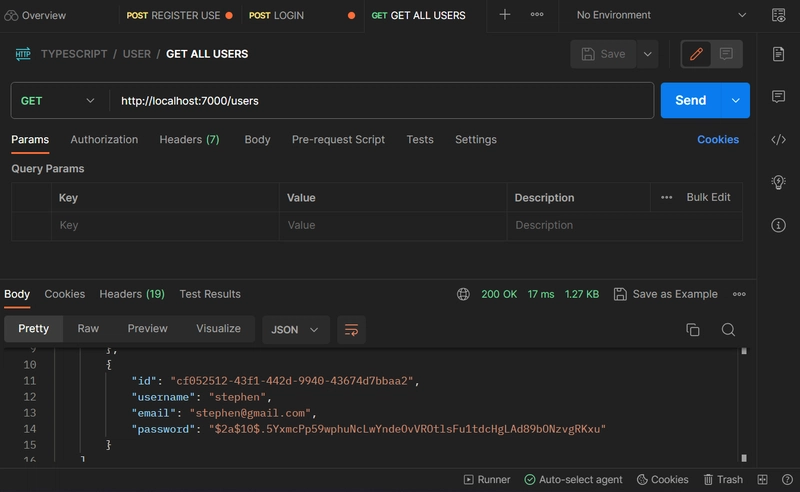The width and height of the screenshot is (800, 492).
Task: Expand Save options dropdown arrow
Action: click(647, 54)
